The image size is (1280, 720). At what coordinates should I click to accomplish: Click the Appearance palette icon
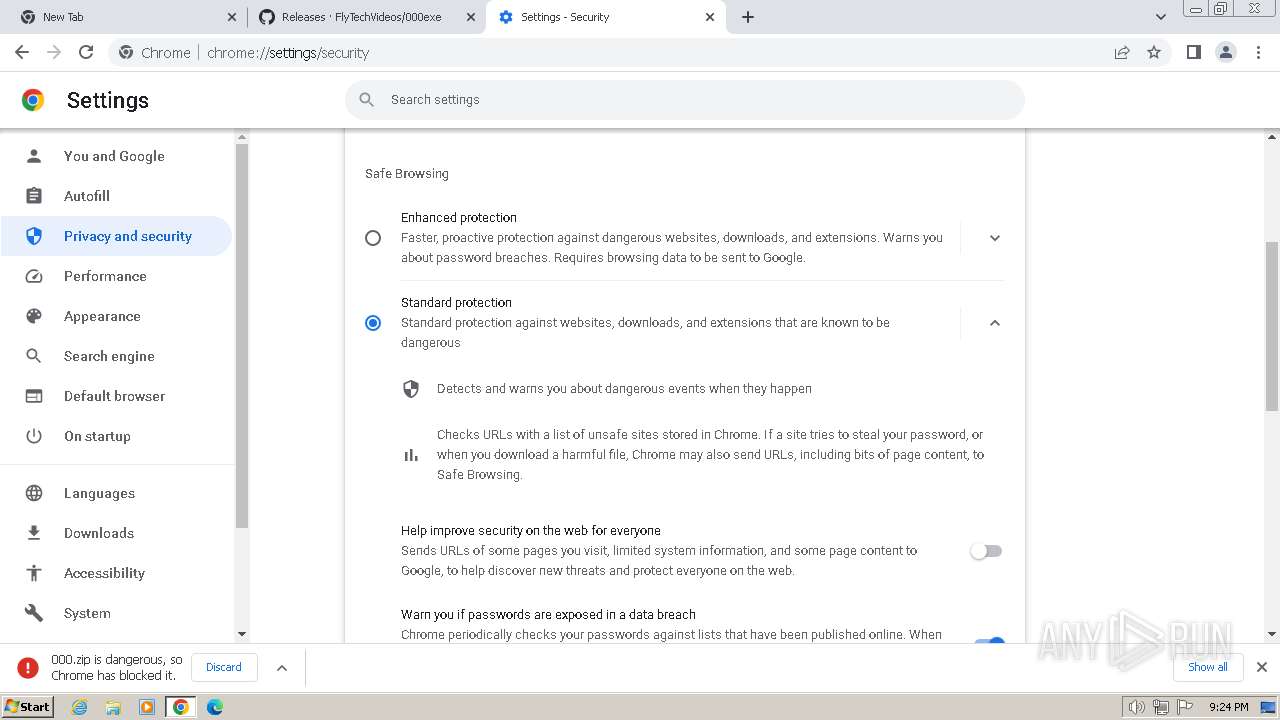[34, 316]
